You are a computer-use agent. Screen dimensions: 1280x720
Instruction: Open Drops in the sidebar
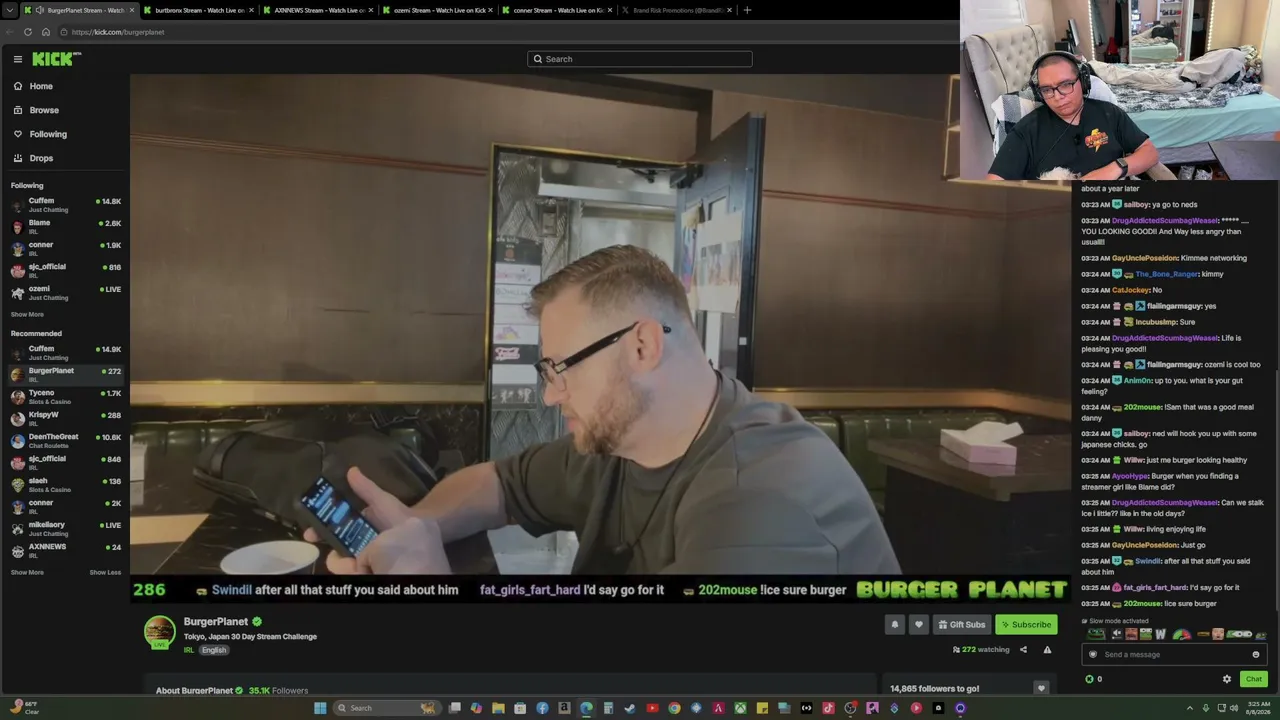tap(41, 158)
